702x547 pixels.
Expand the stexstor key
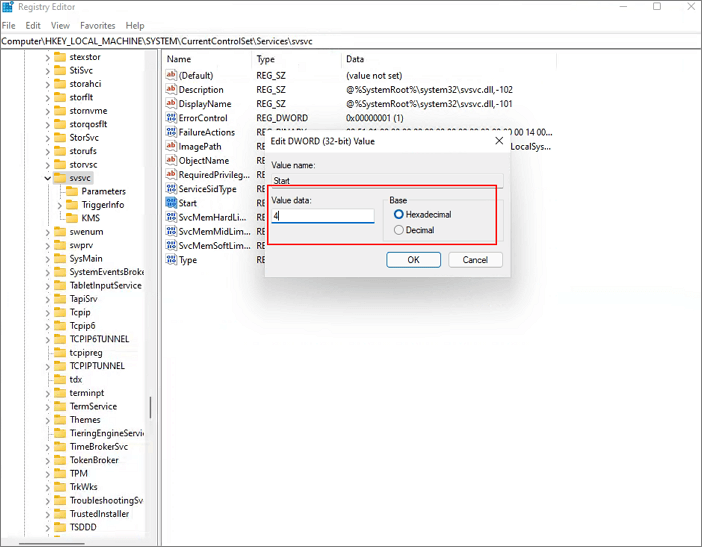coord(47,57)
